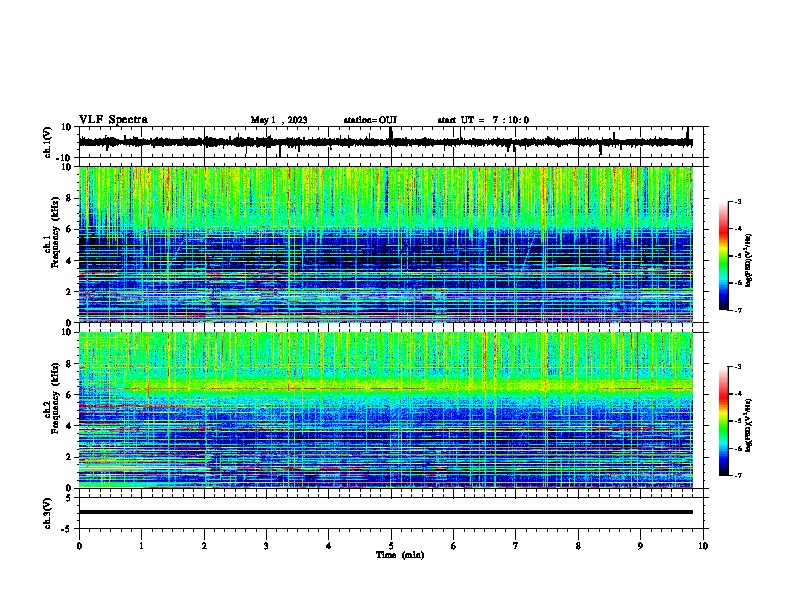Click the '6' kHz tick of ch.2 spectrogram

[70, 395]
